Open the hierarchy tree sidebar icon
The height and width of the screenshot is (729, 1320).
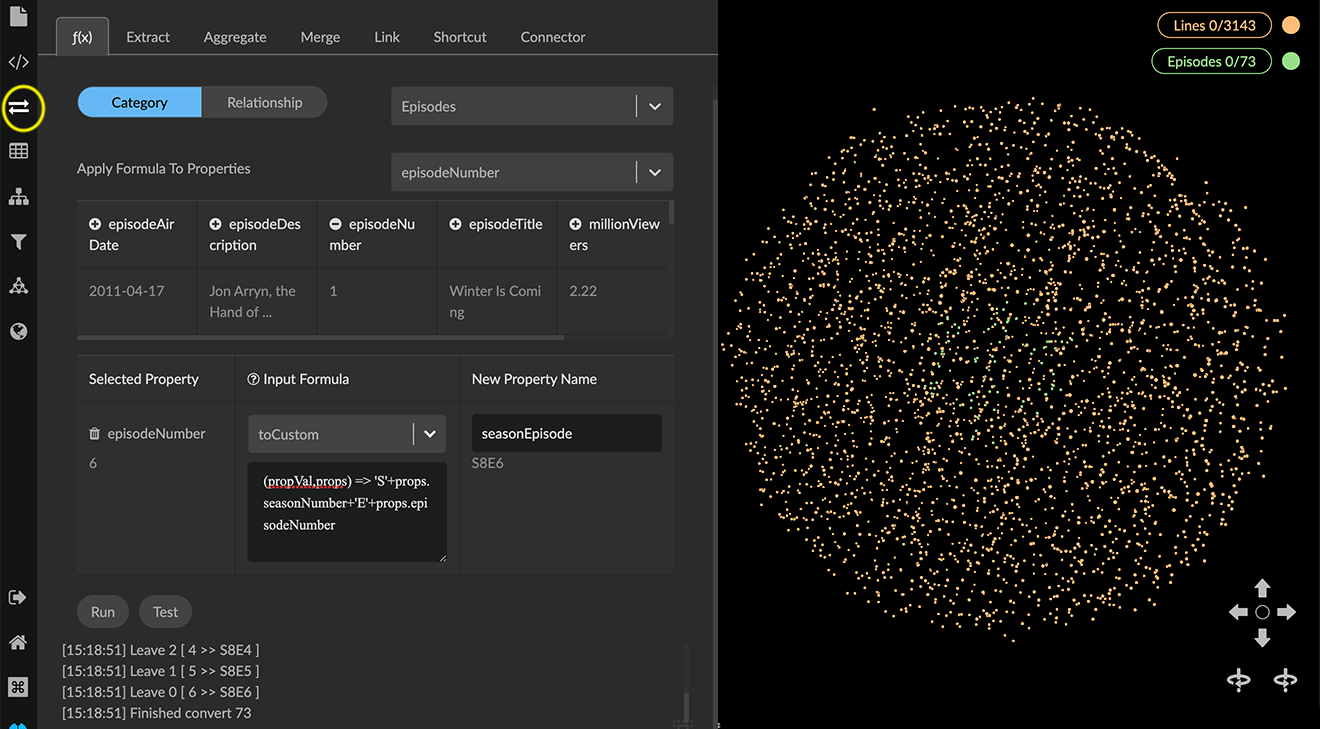tap(18, 197)
